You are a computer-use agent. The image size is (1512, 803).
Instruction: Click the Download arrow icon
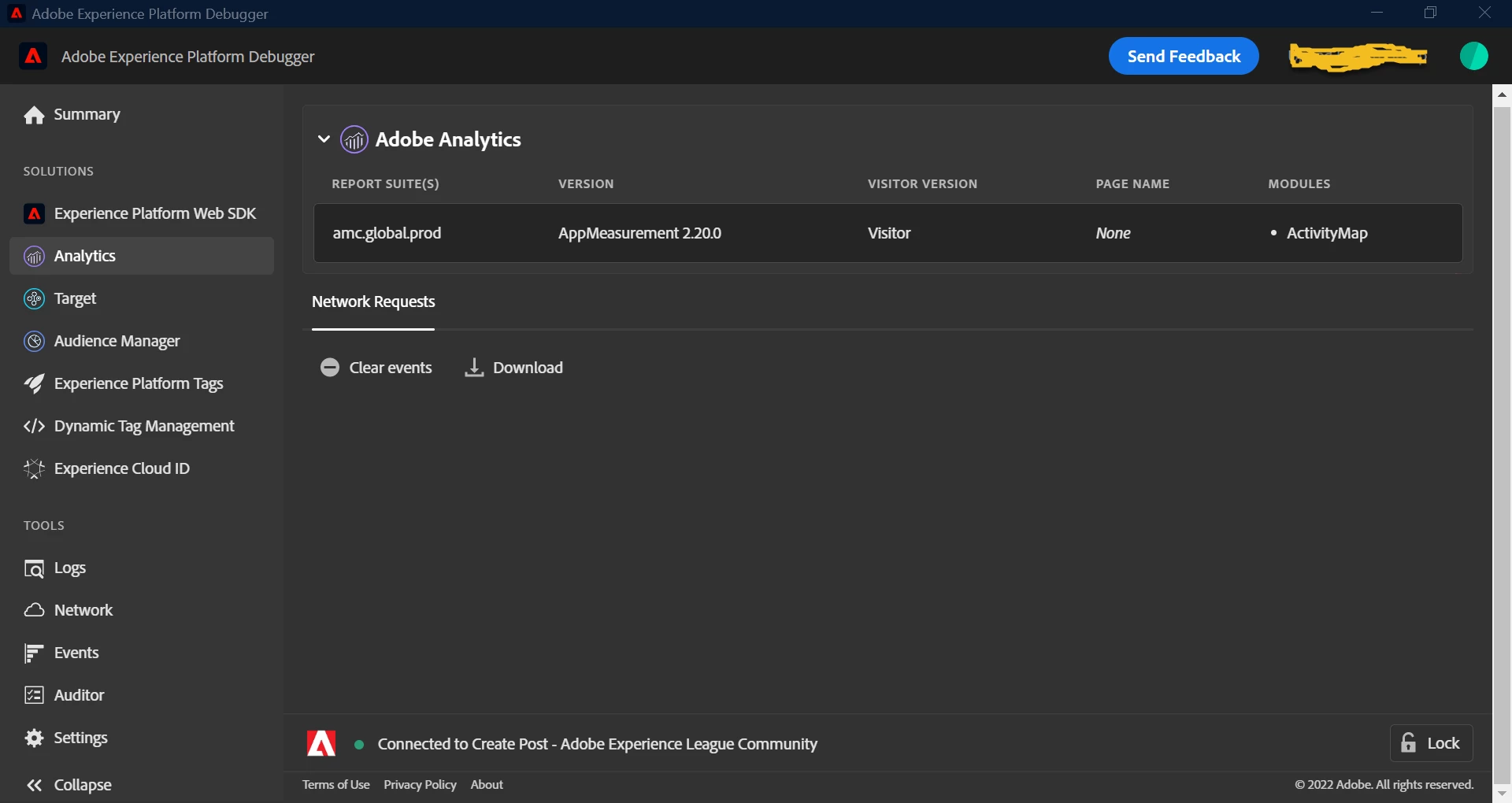[474, 368]
